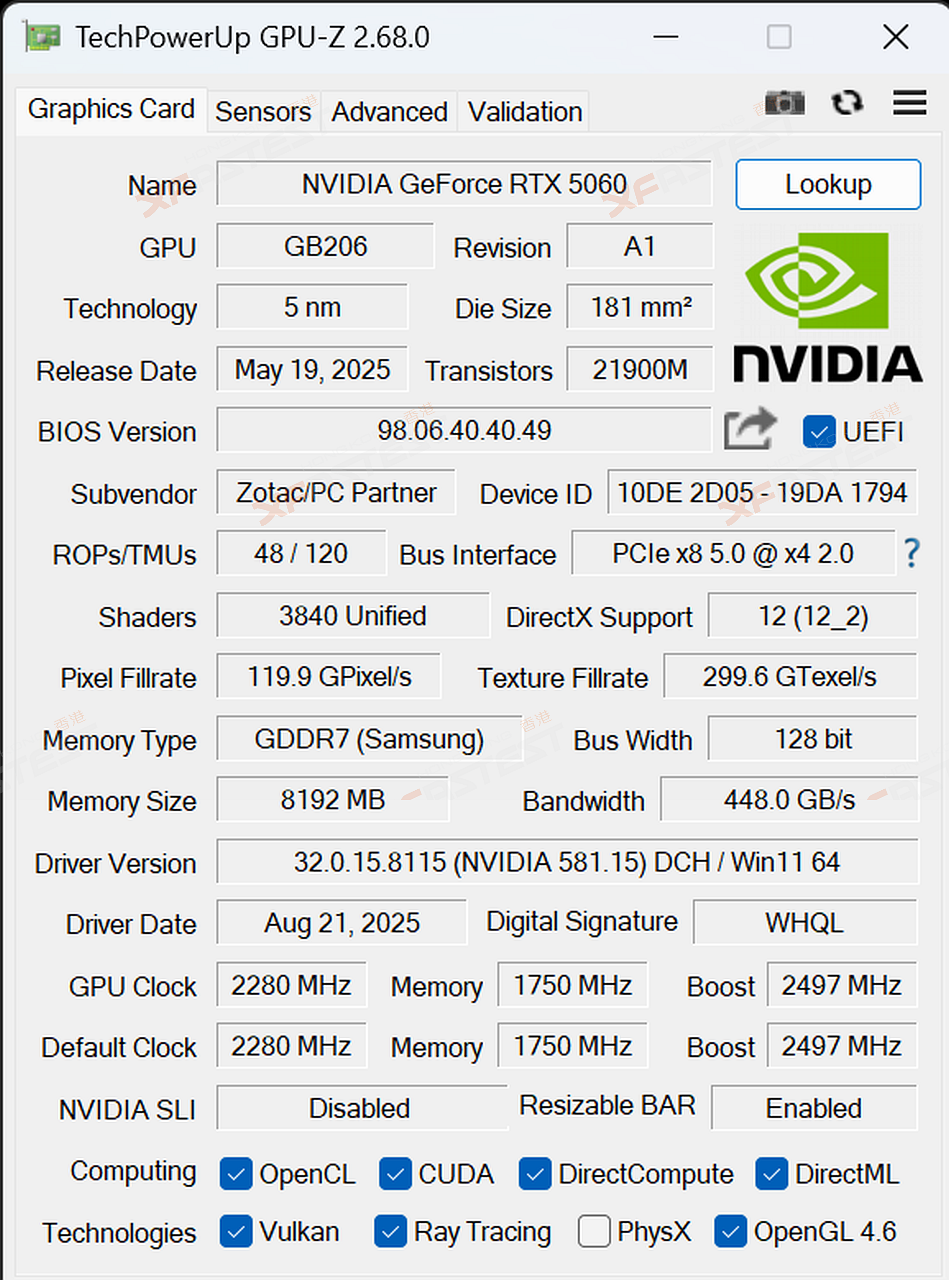Enable the PhysX checkbox

pos(594,1232)
